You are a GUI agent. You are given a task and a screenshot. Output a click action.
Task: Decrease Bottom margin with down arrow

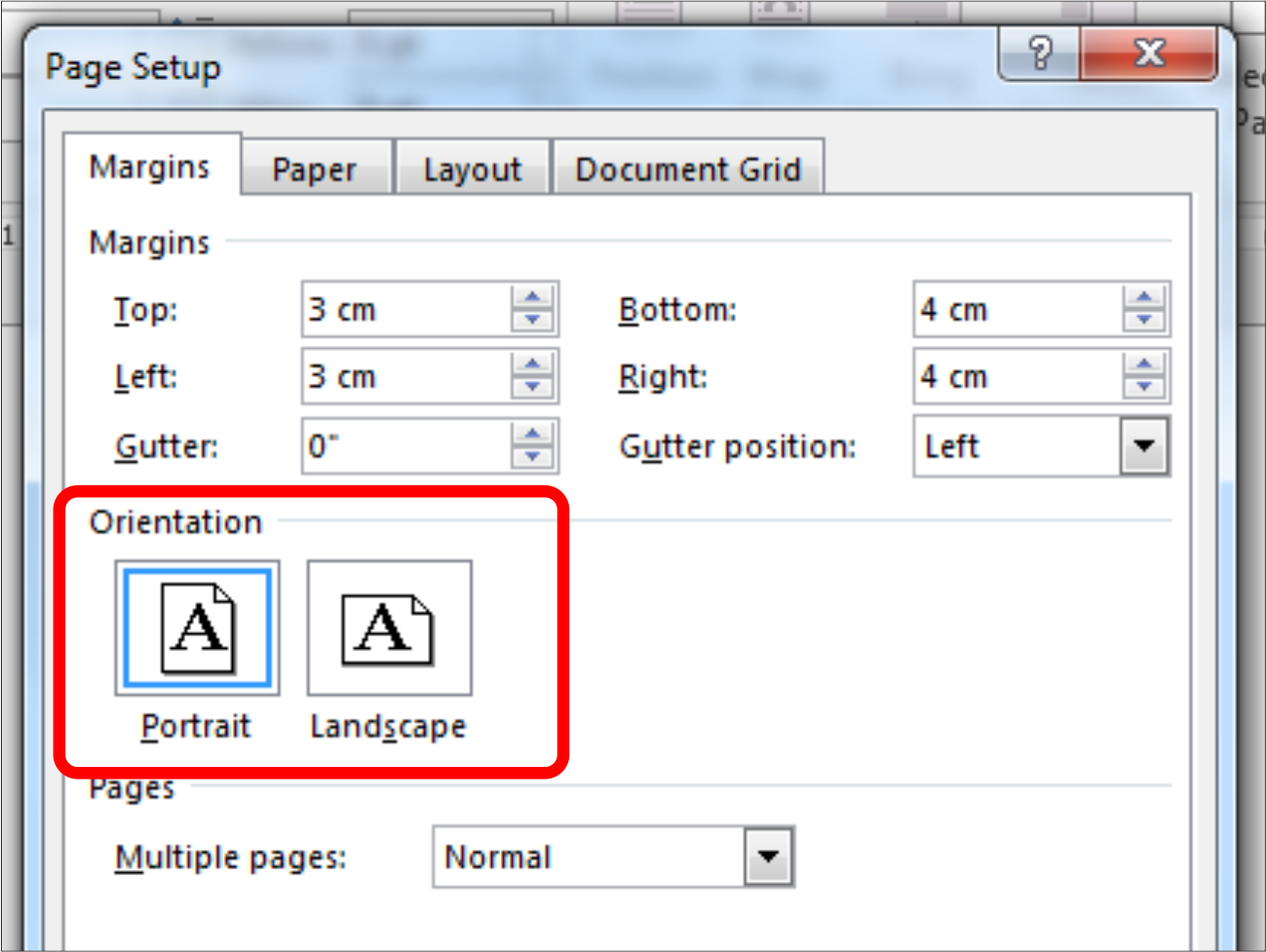[x=1144, y=321]
